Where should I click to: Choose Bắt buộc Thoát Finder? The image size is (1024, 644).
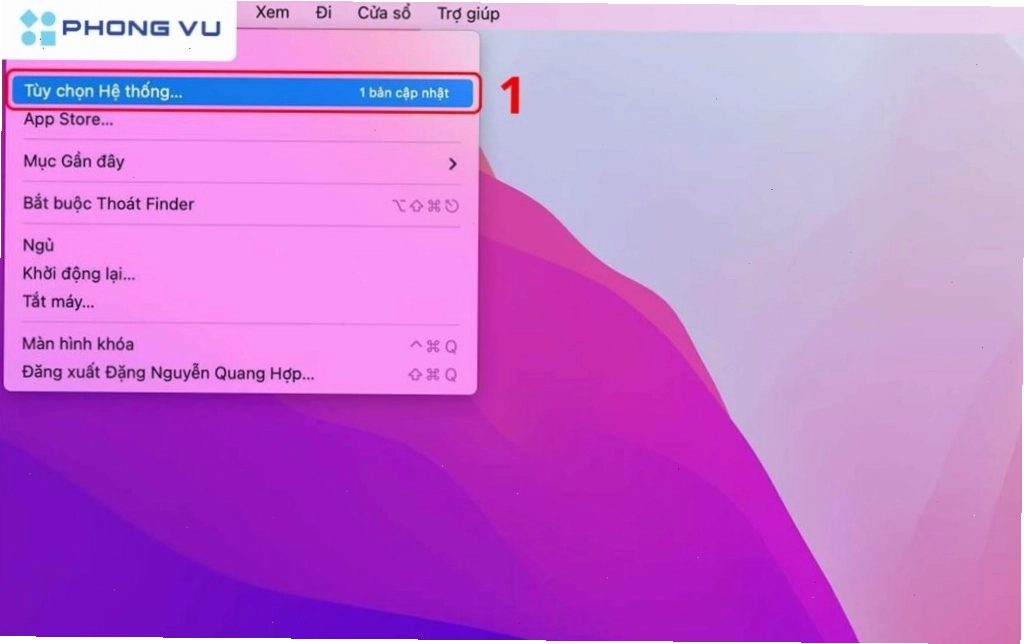tap(242, 204)
